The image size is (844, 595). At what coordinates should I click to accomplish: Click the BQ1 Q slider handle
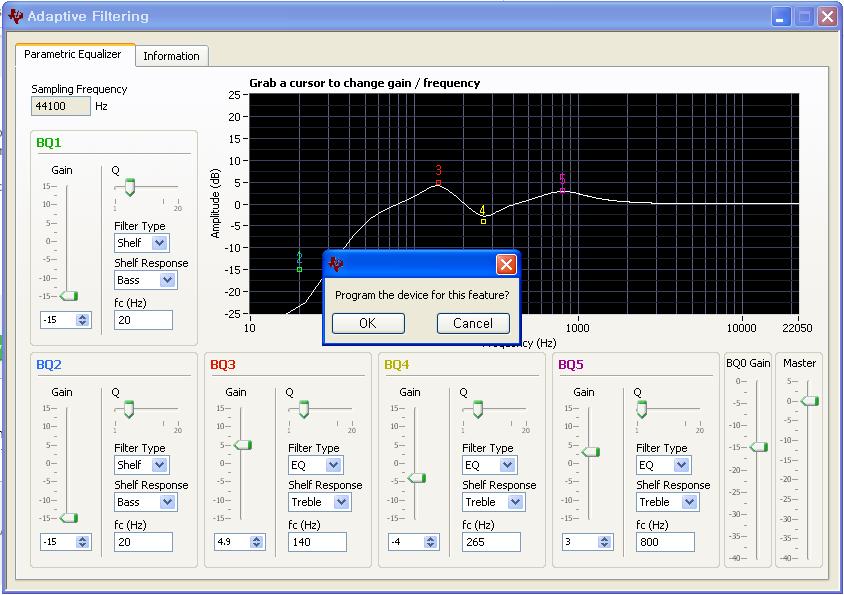pyautogui.click(x=129, y=187)
